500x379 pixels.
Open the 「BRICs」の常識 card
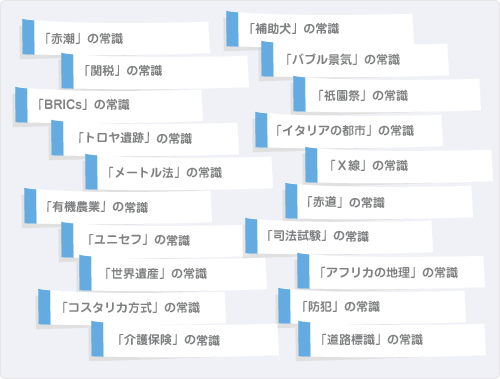[109, 105]
